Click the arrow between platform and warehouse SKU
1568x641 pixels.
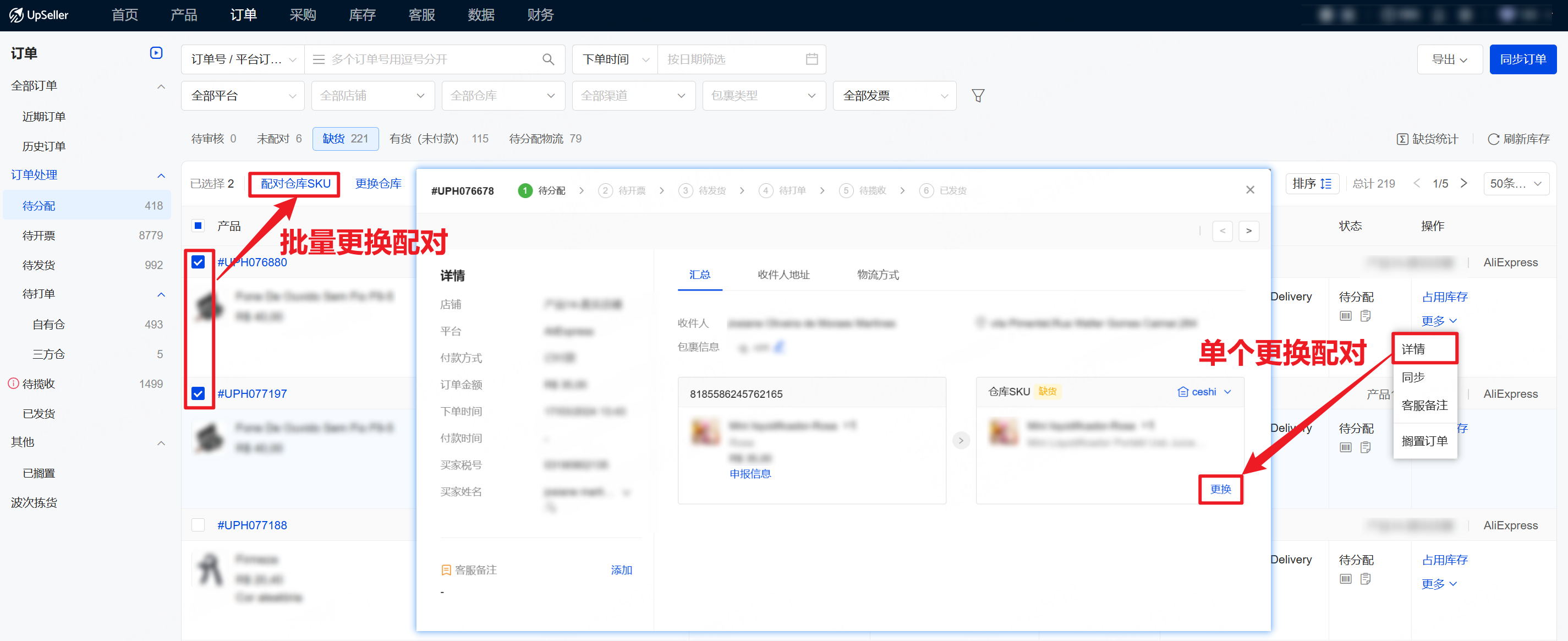(x=961, y=440)
